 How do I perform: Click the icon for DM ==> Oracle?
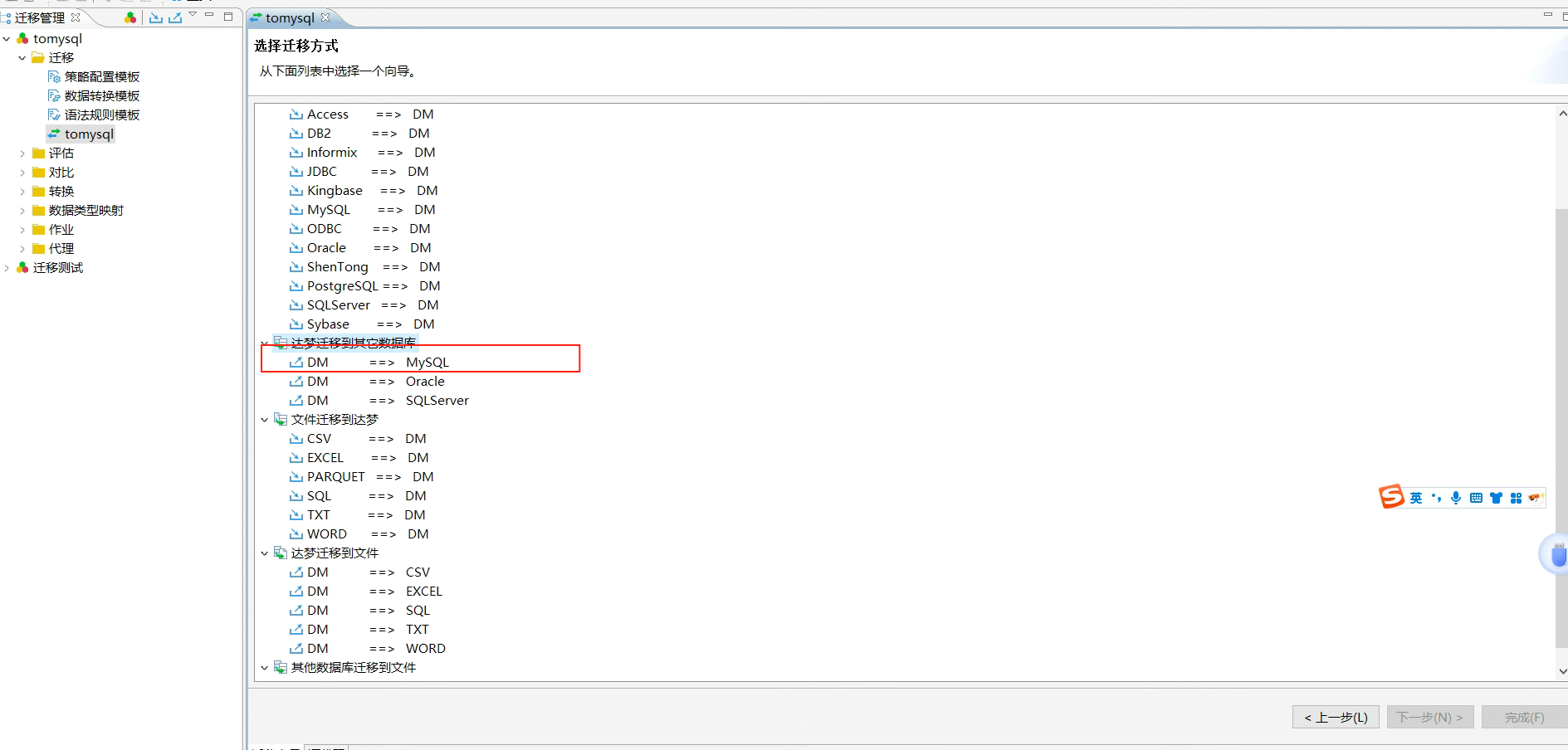(x=296, y=382)
